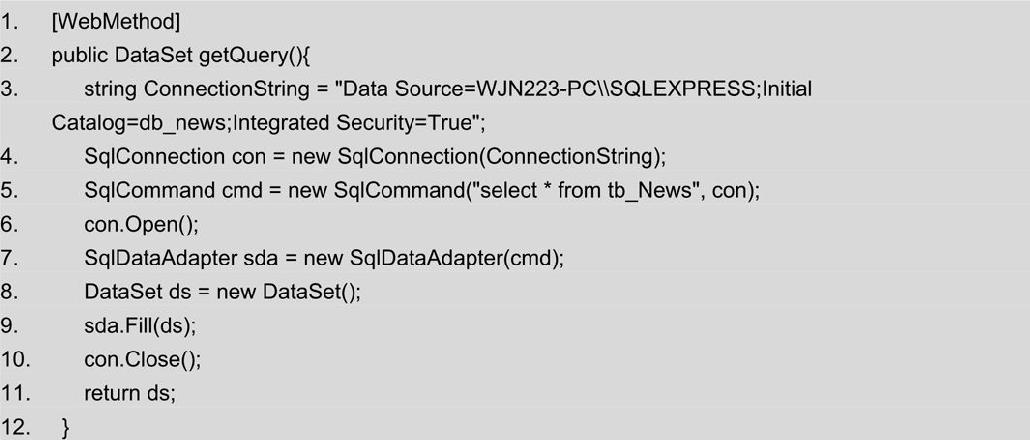Click line number 1

[9, 22]
